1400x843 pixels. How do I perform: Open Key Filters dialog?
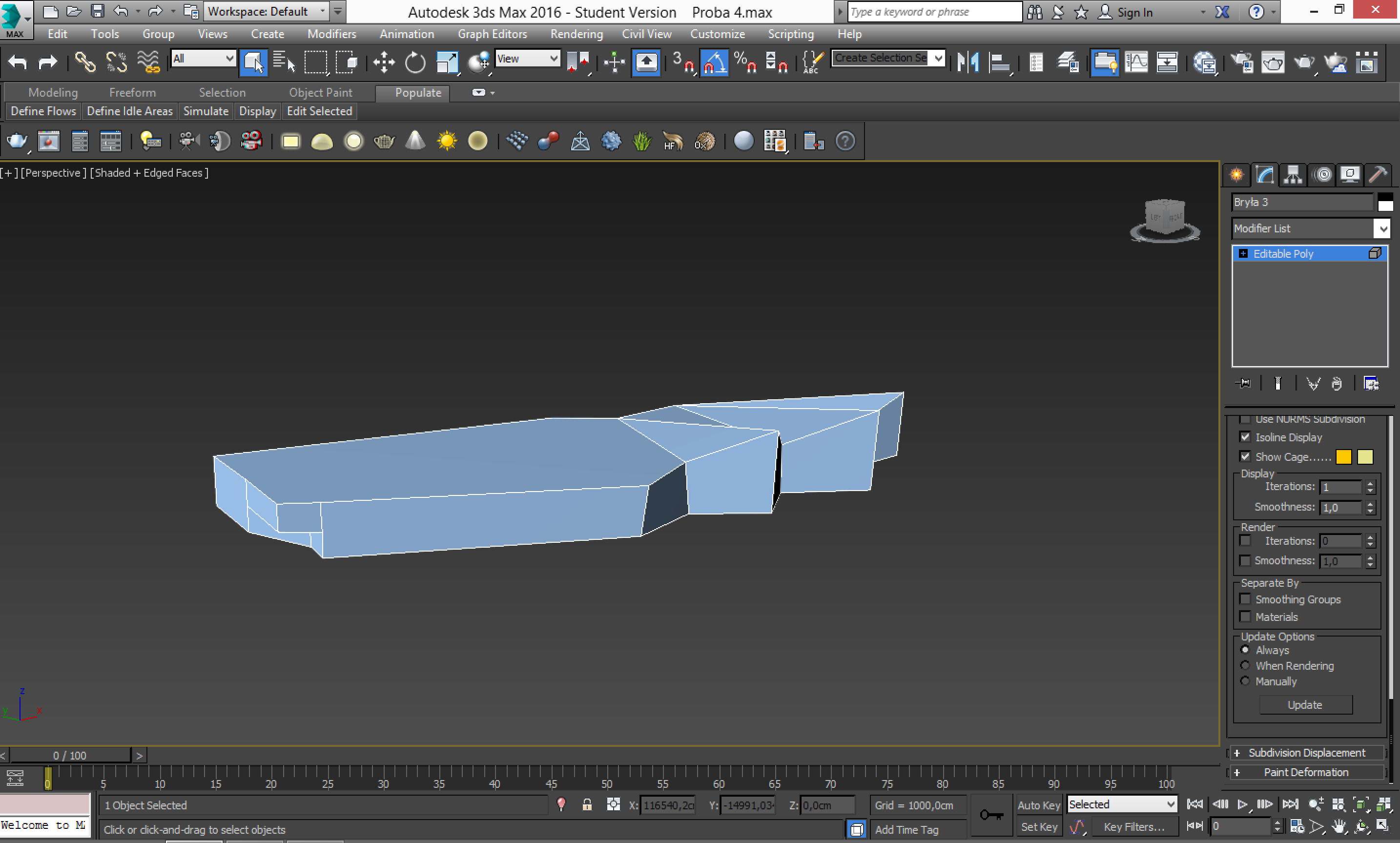point(1134,827)
